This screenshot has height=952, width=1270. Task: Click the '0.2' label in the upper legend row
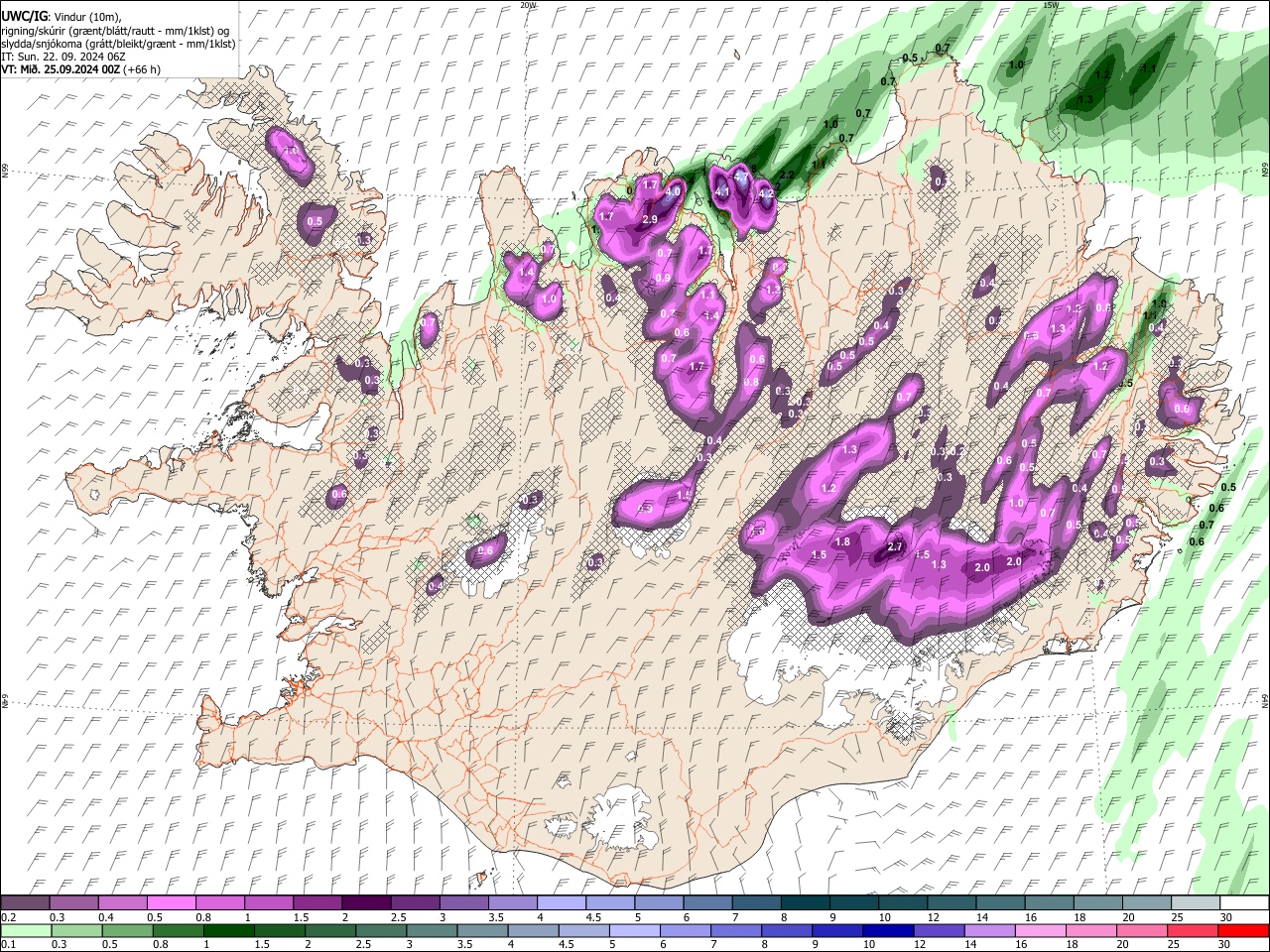(7, 917)
